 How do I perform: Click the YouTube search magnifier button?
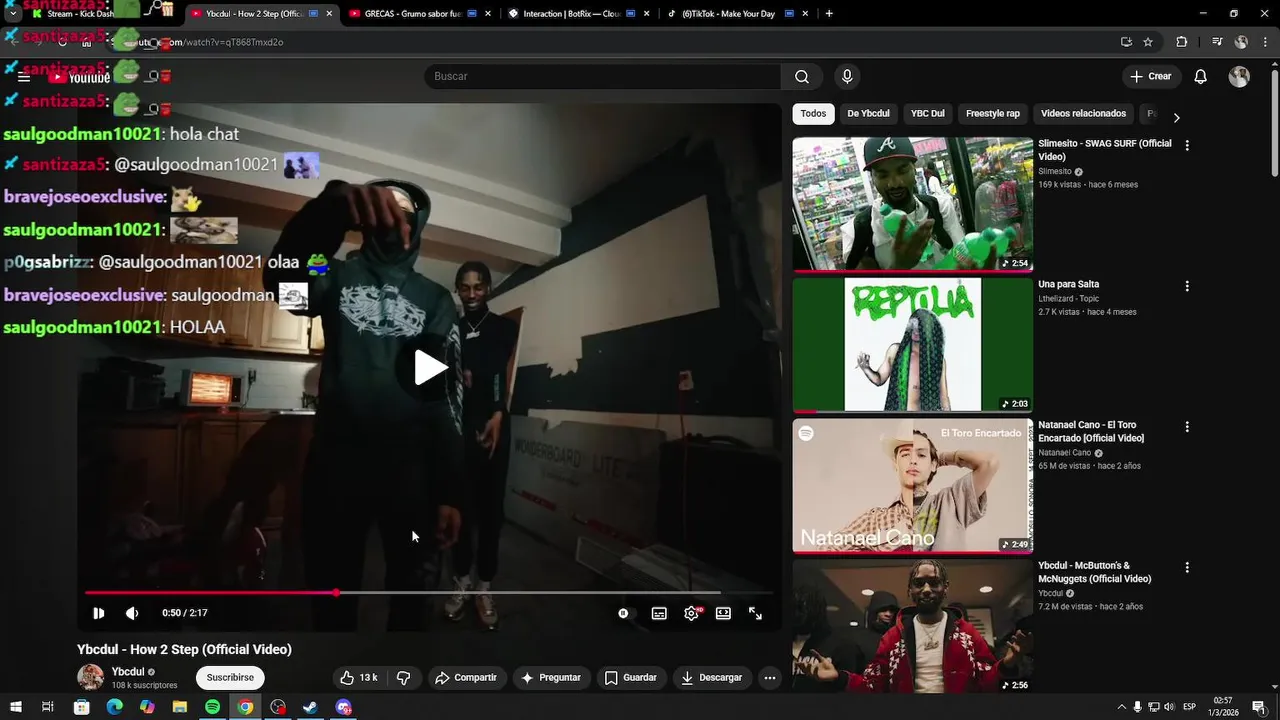pyautogui.click(x=802, y=77)
